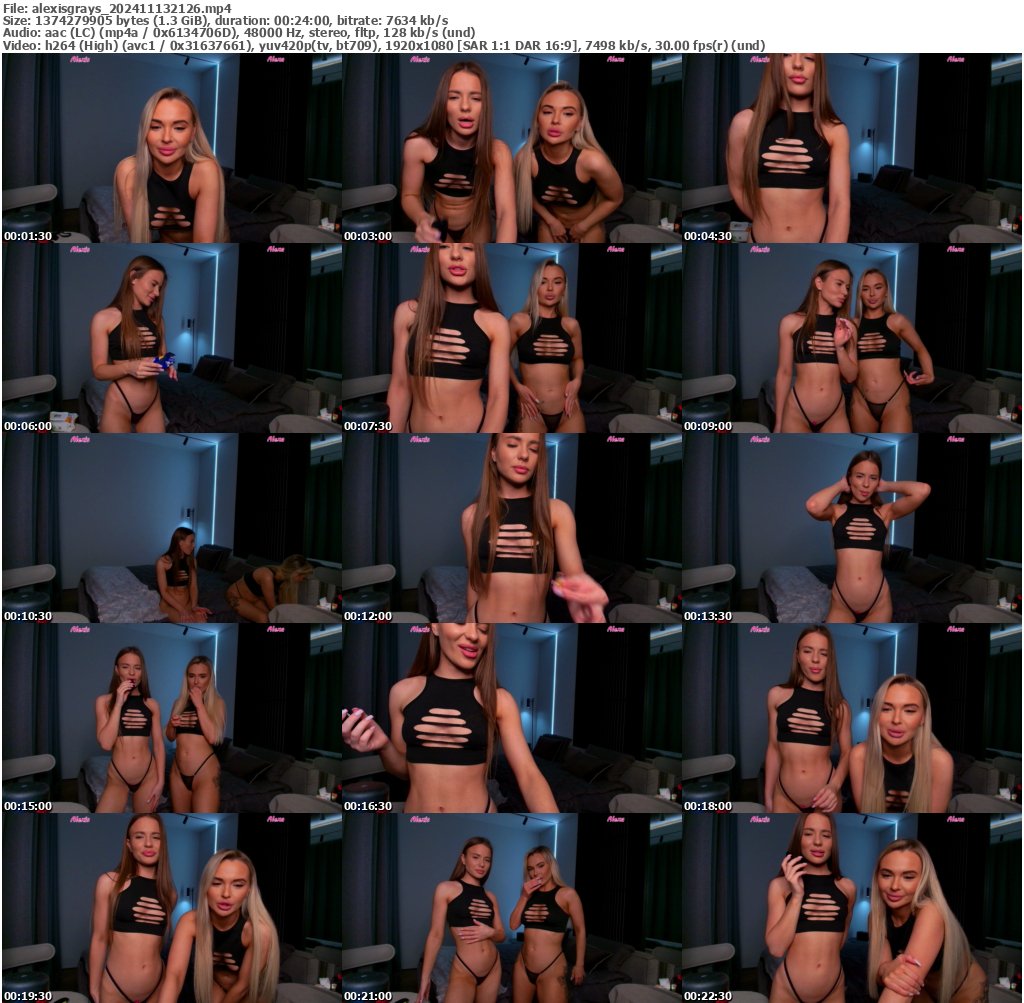
Task: Open the thumbnail at timestamp 00:12:00
Action: (x=511, y=525)
